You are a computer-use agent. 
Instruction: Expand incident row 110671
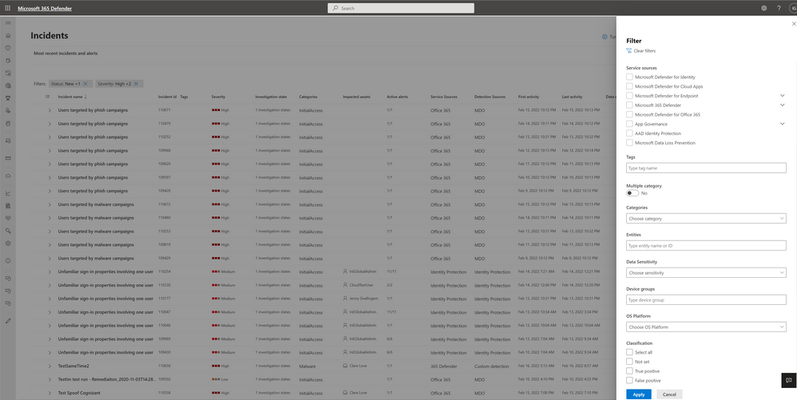[x=49, y=110]
